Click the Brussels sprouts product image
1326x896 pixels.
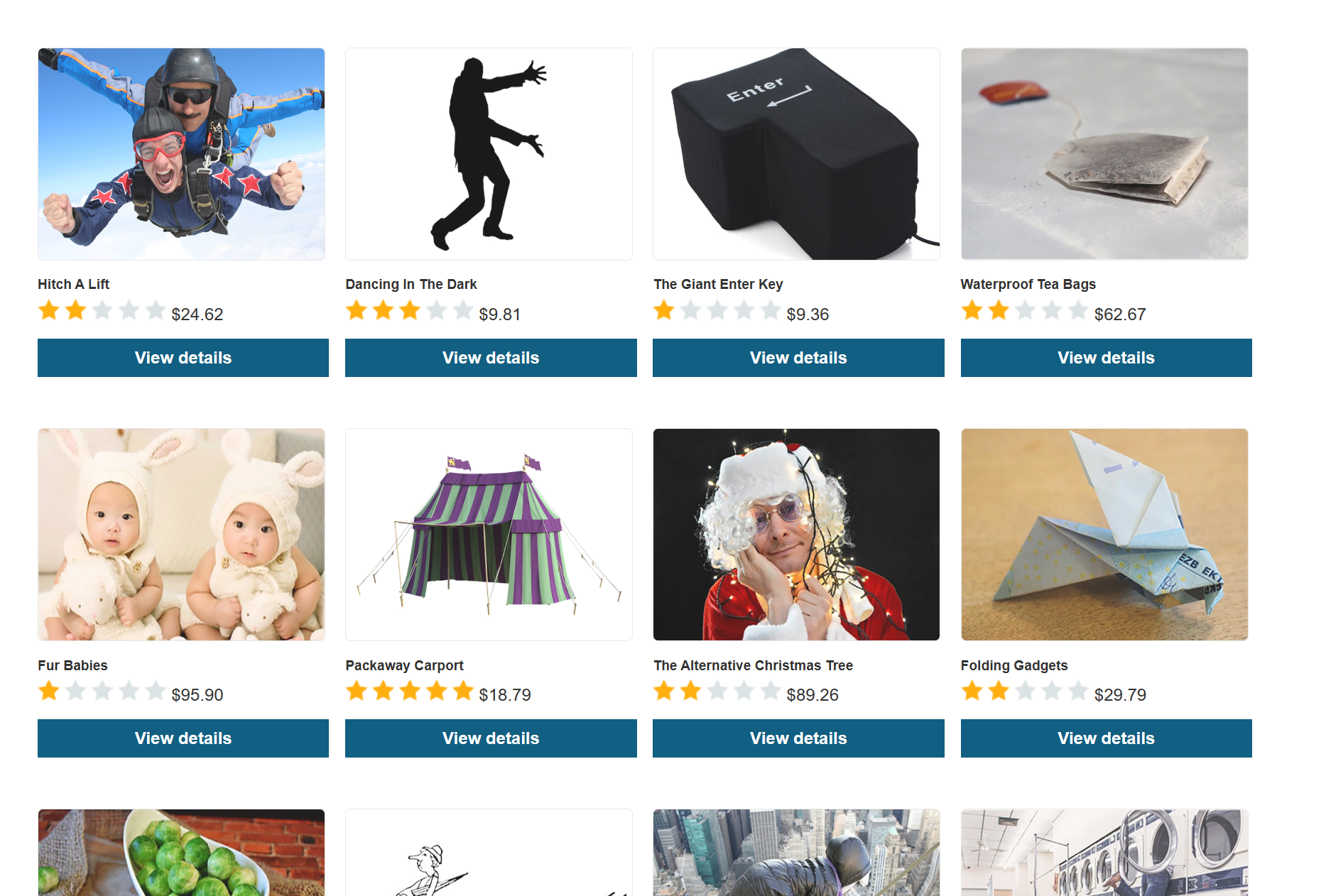pos(181,853)
